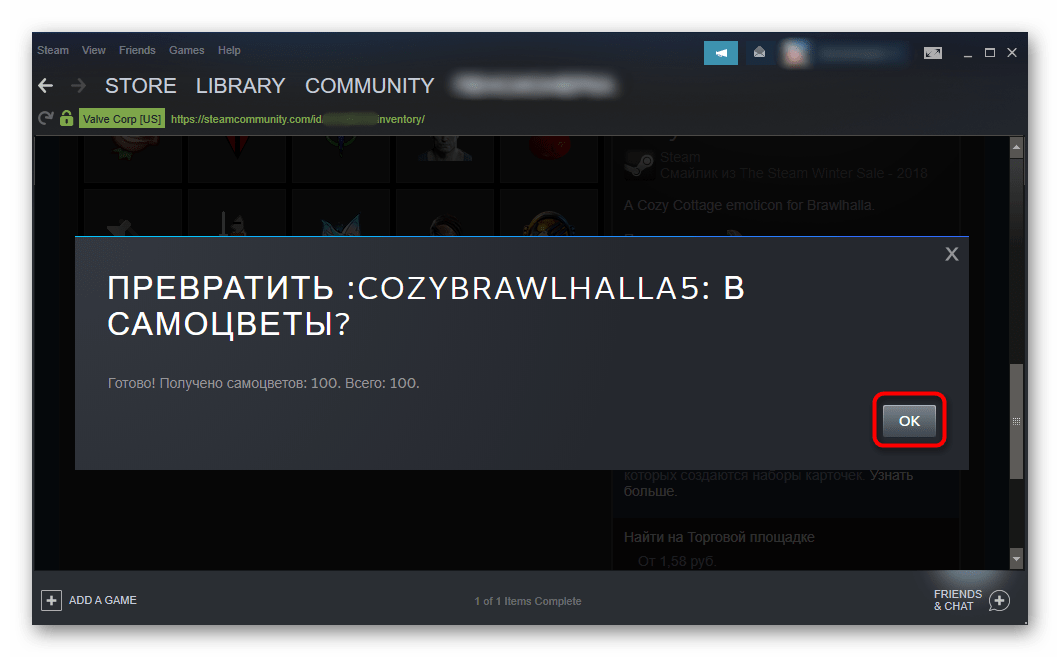The image size is (1060, 657).
Task: Click scrollbar up arrow
Action: point(1016,147)
